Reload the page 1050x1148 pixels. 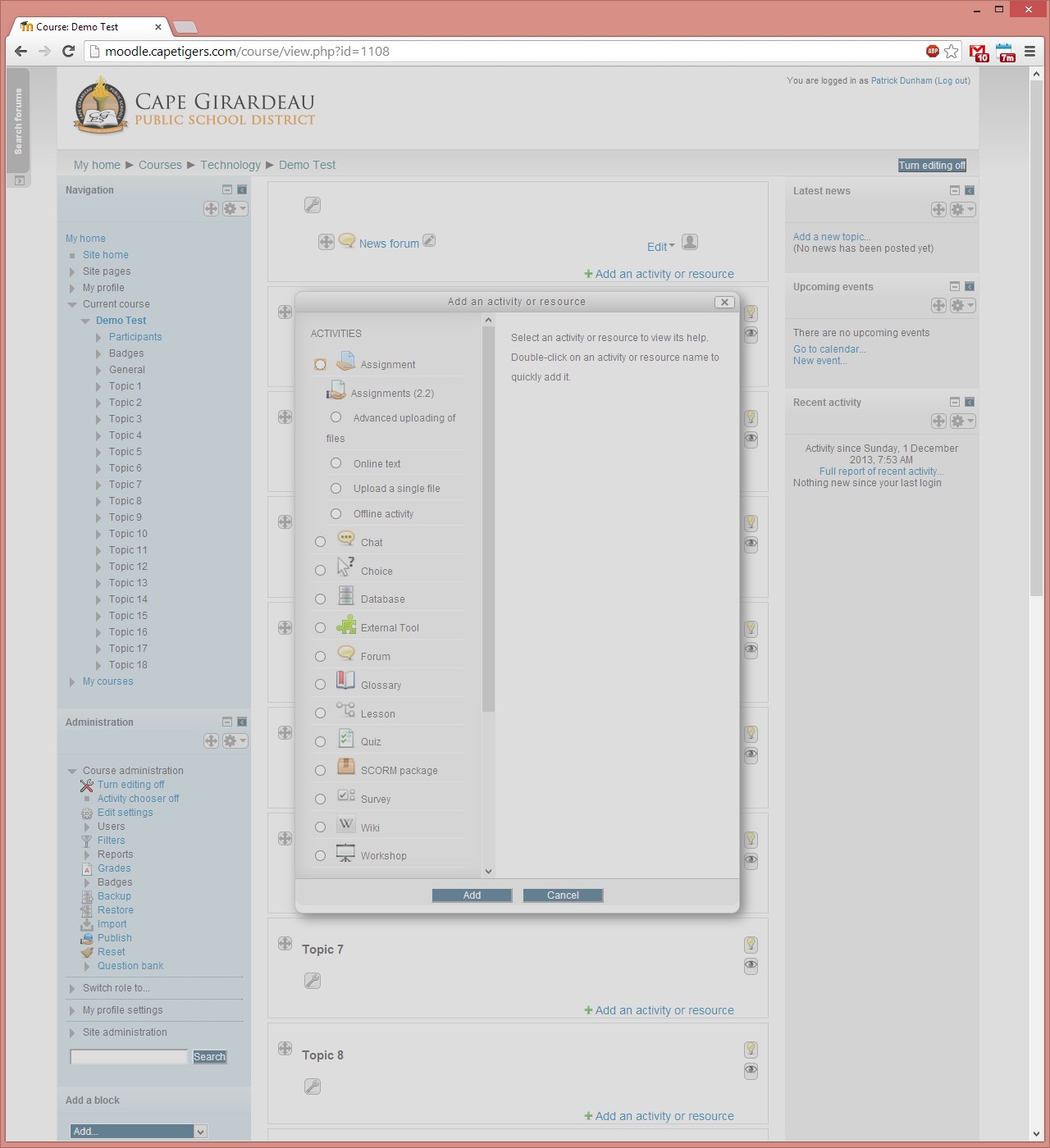69,52
